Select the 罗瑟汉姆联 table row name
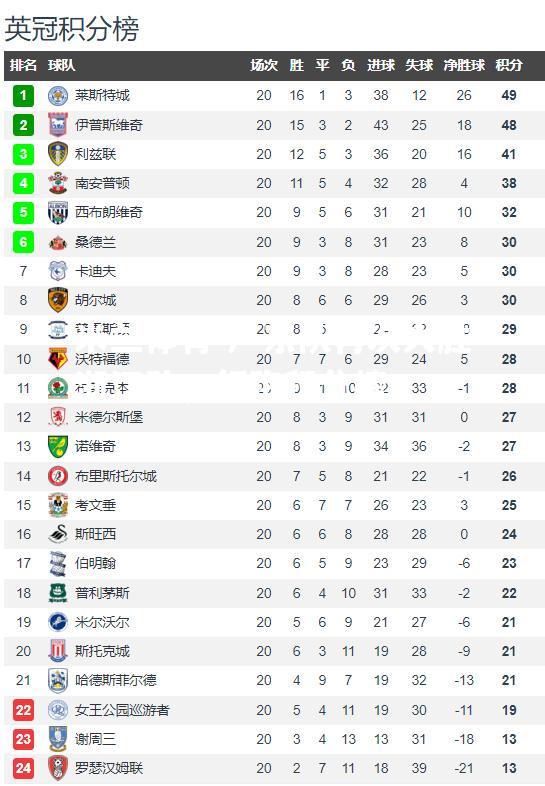The image size is (545, 786). pos(109,768)
